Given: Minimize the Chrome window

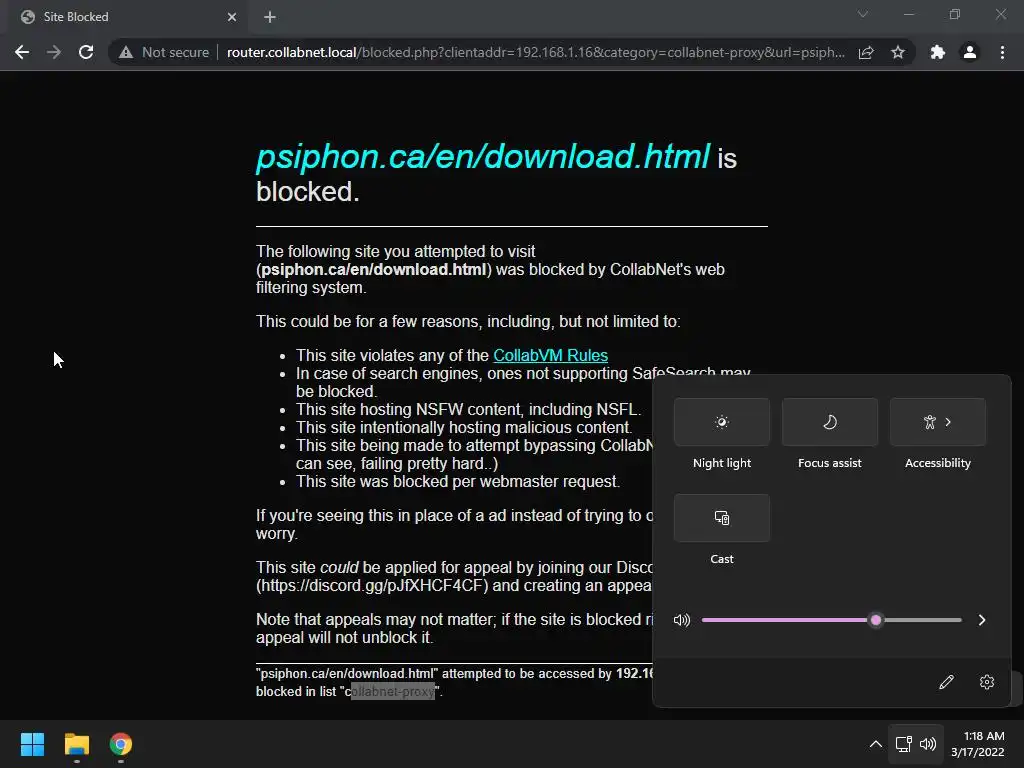Looking at the screenshot, I should pos(908,14).
